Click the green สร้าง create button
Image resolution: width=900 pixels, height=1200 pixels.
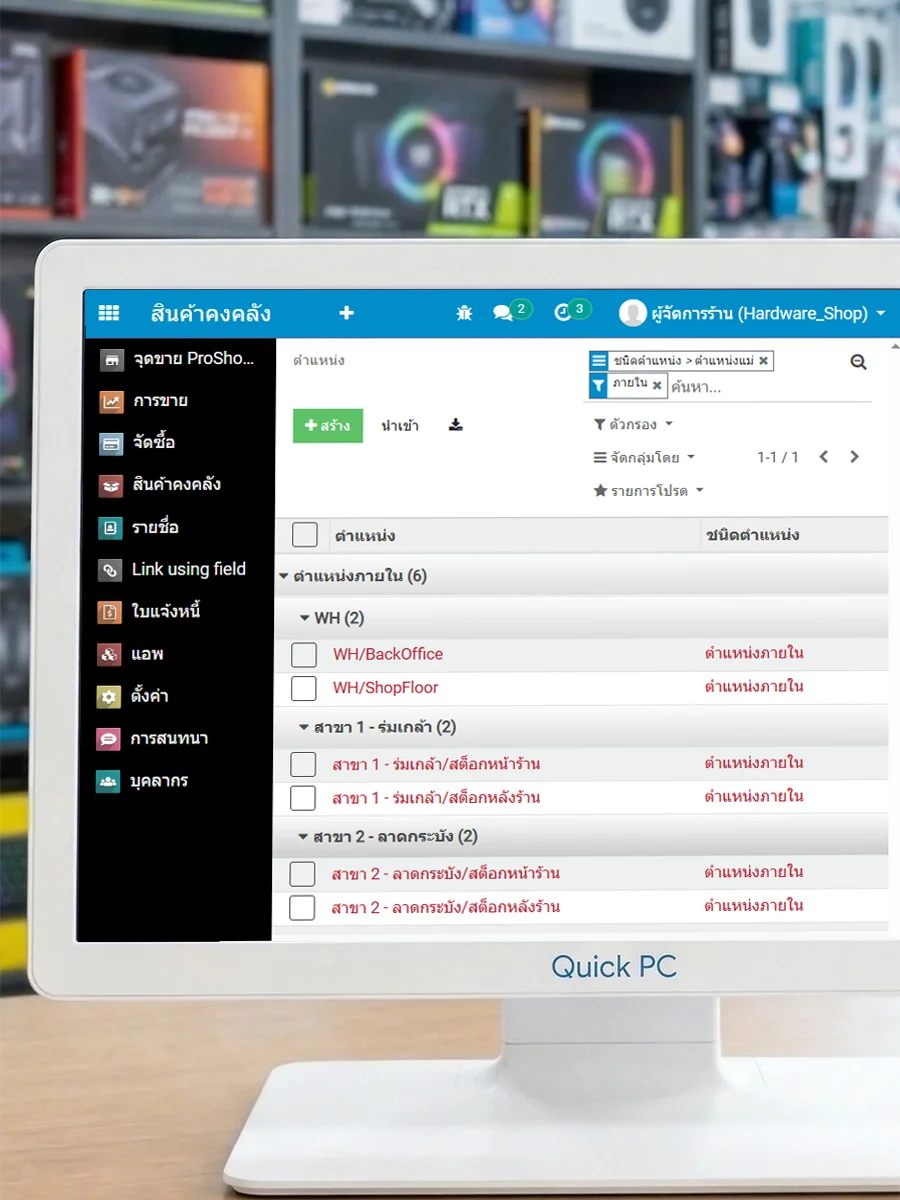327,426
